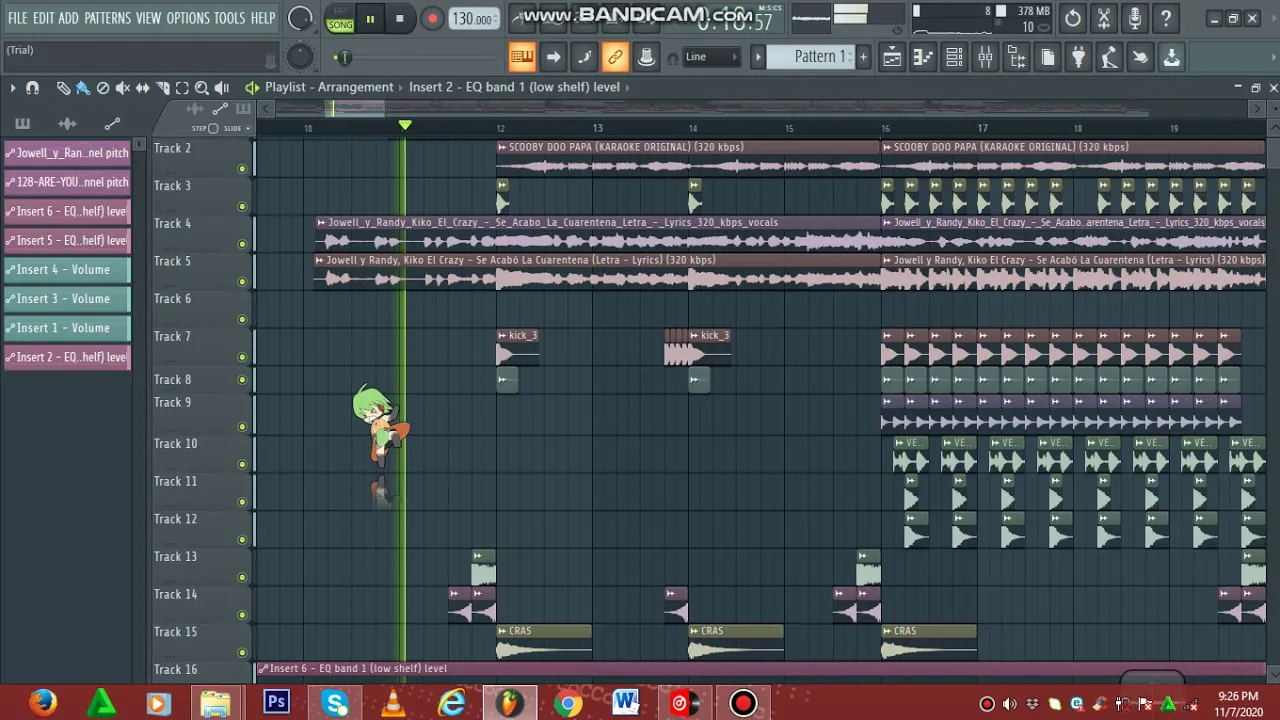Open the touch controller hand icon
1280x720 pixels.
[x=1140, y=57]
